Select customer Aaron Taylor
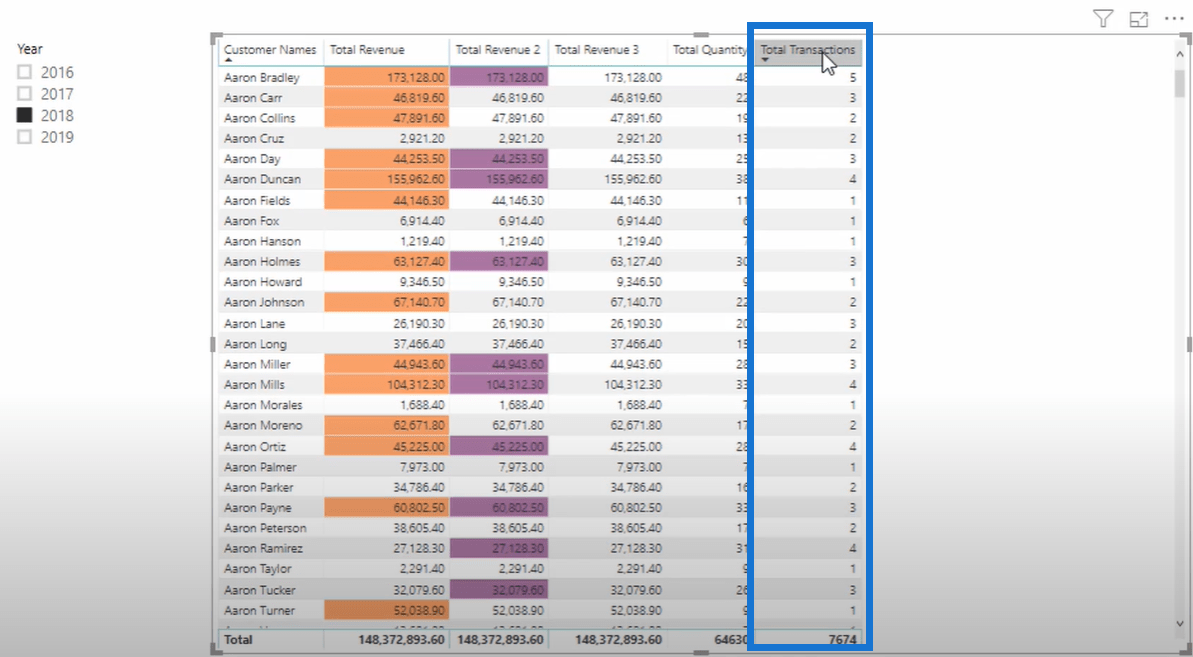1193x657 pixels. pyautogui.click(x=258, y=569)
